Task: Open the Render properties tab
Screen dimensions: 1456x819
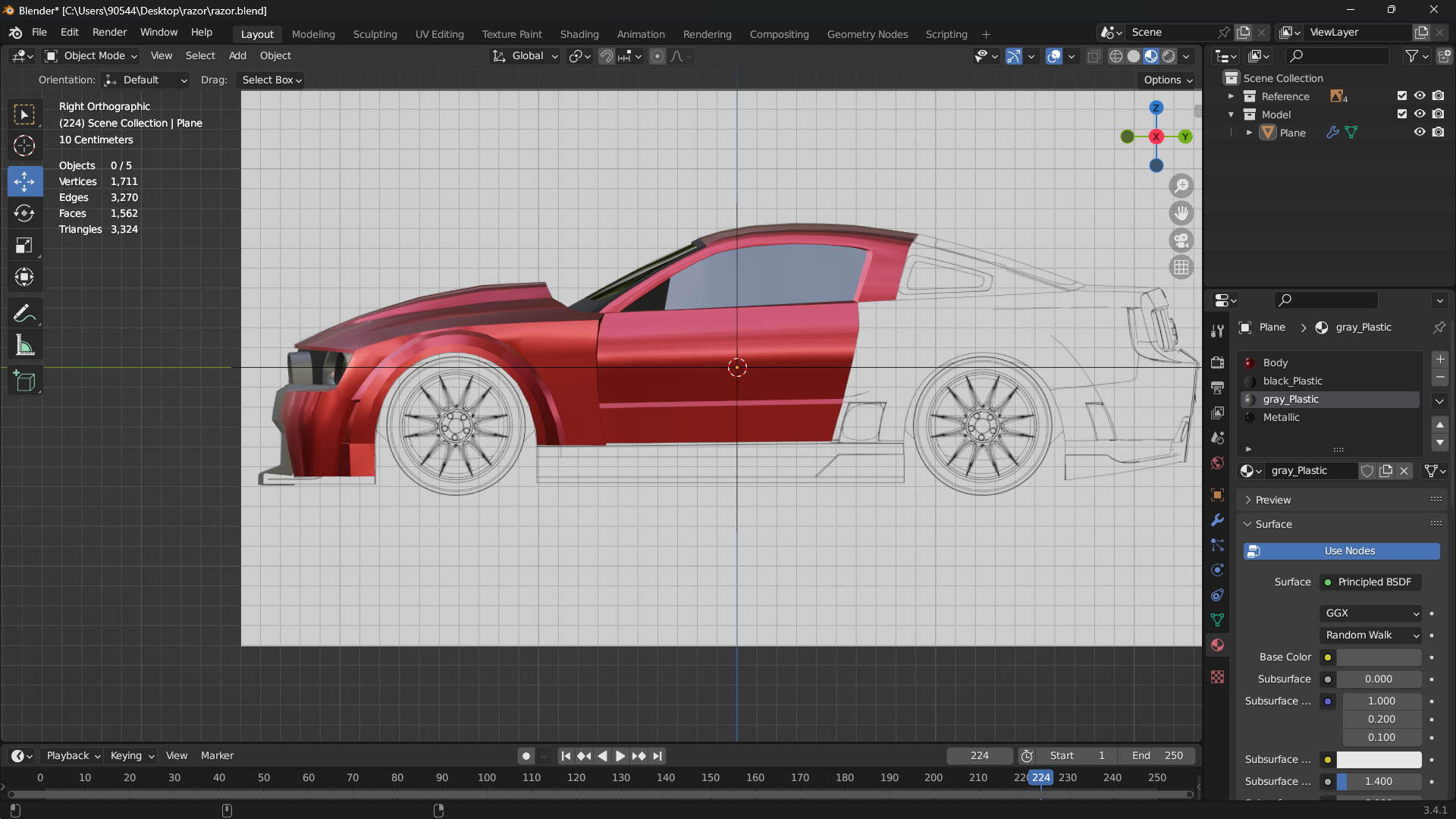Action: click(x=1217, y=362)
